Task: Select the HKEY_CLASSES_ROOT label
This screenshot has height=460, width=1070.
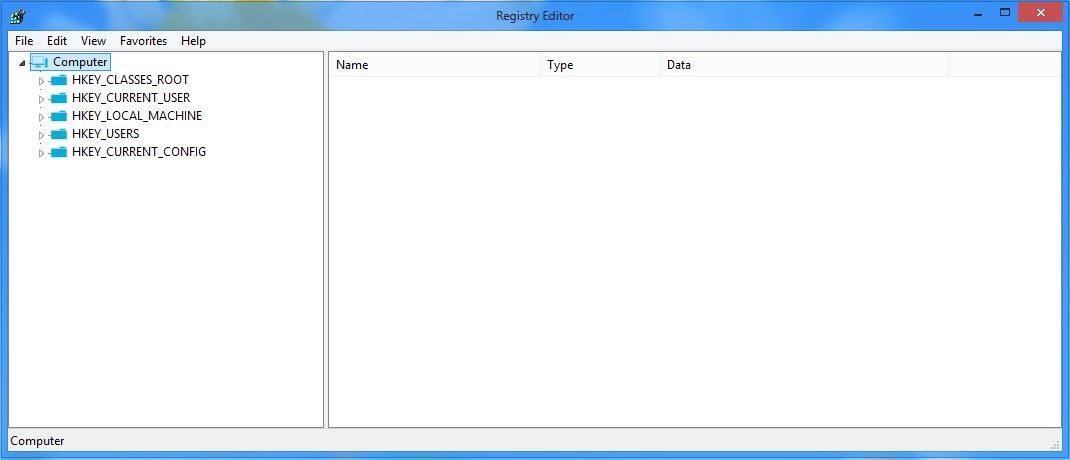Action: [x=130, y=80]
